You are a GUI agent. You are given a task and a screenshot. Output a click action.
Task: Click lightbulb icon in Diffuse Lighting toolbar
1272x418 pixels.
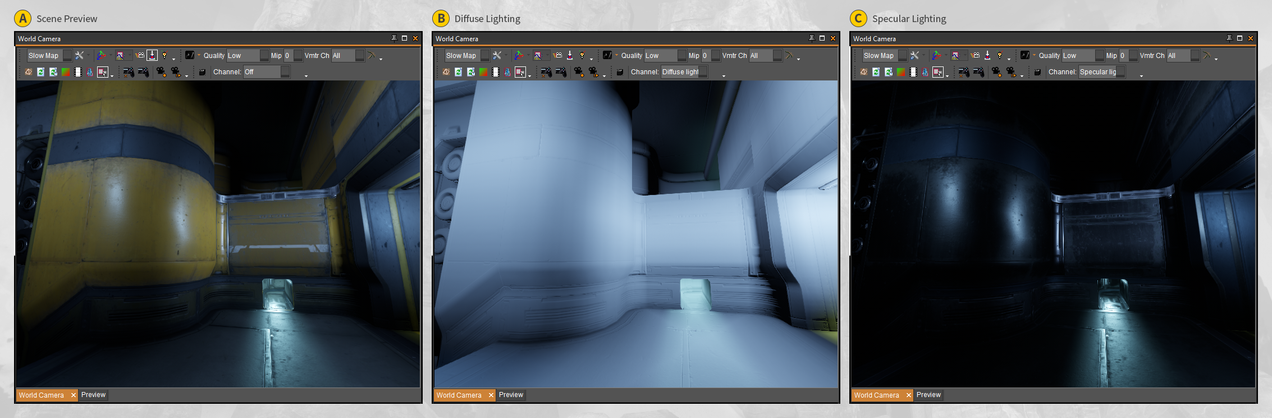click(582, 55)
